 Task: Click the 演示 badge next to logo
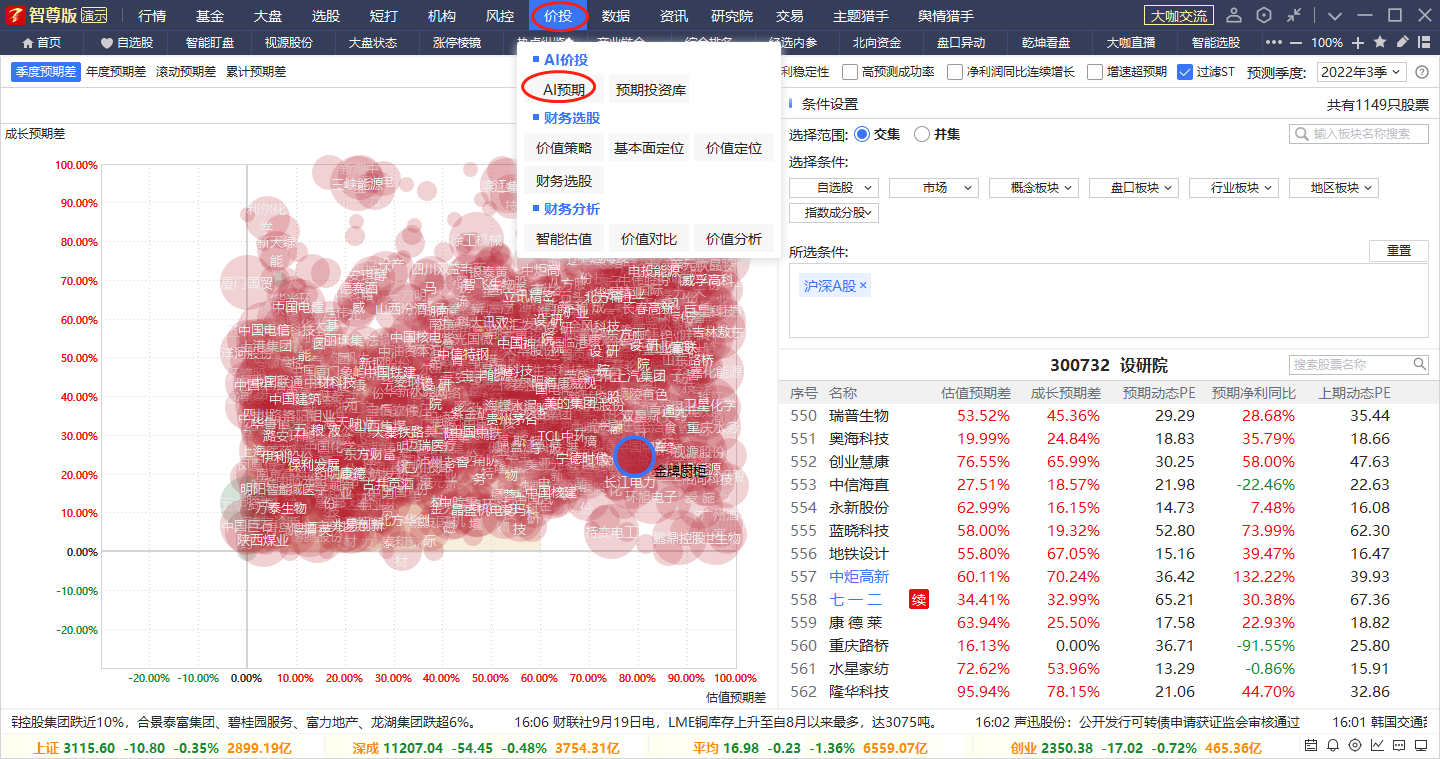point(94,15)
